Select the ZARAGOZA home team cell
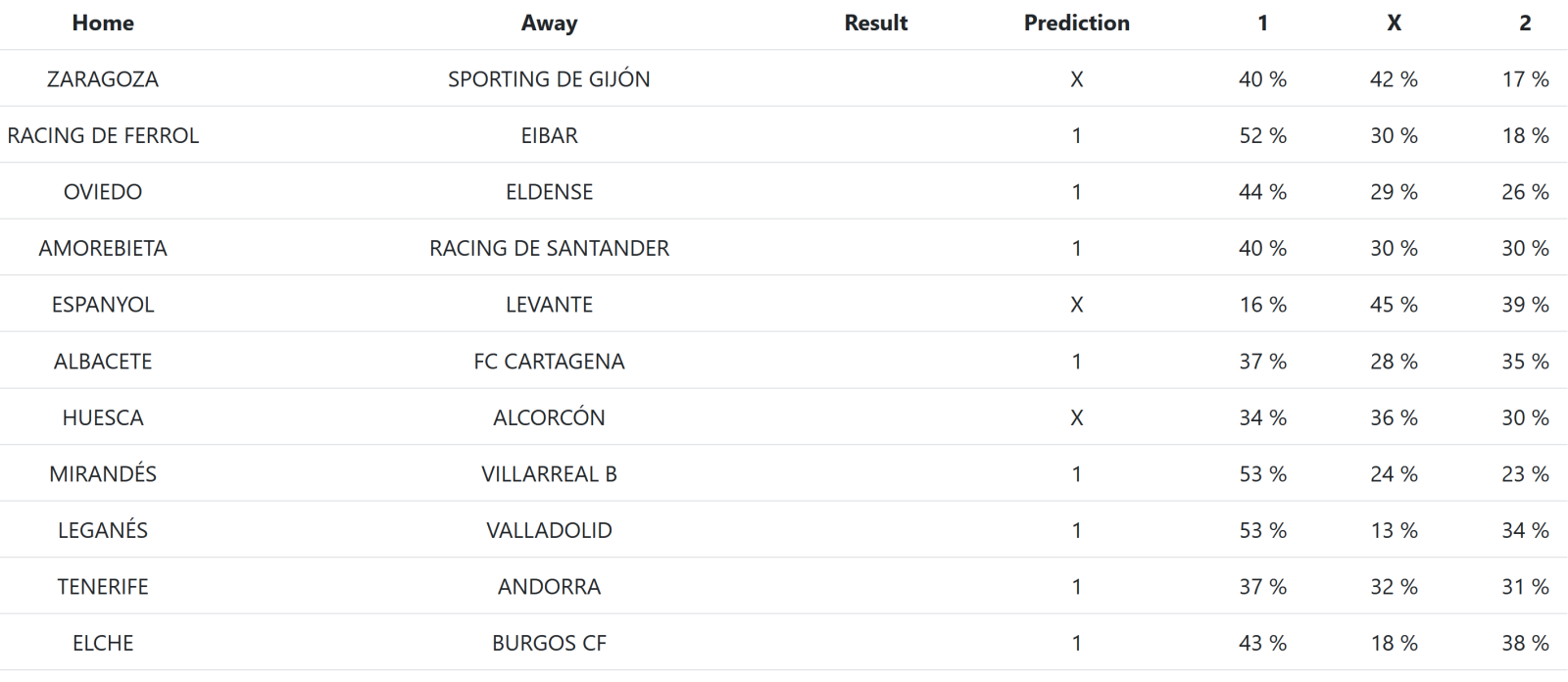The width and height of the screenshot is (1568, 682). [x=103, y=79]
